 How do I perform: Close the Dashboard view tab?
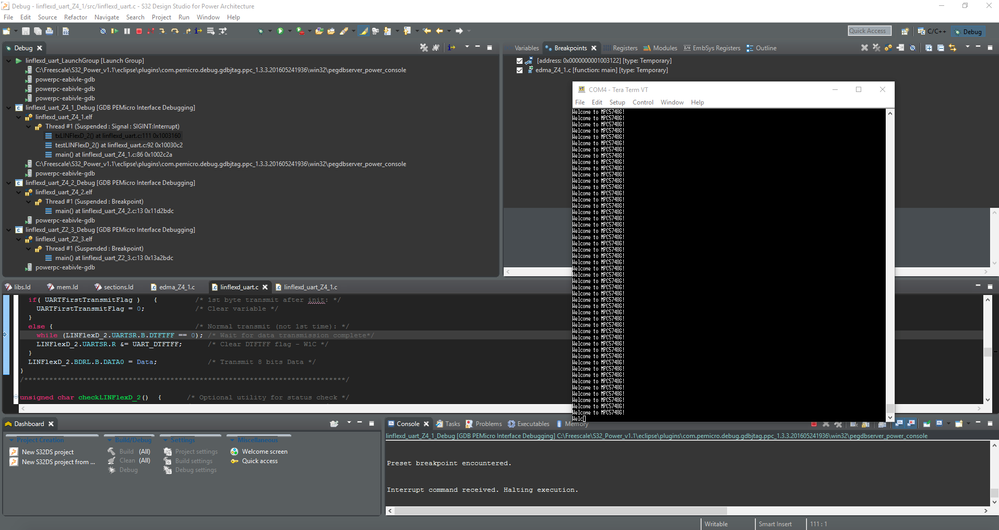tap(52, 424)
